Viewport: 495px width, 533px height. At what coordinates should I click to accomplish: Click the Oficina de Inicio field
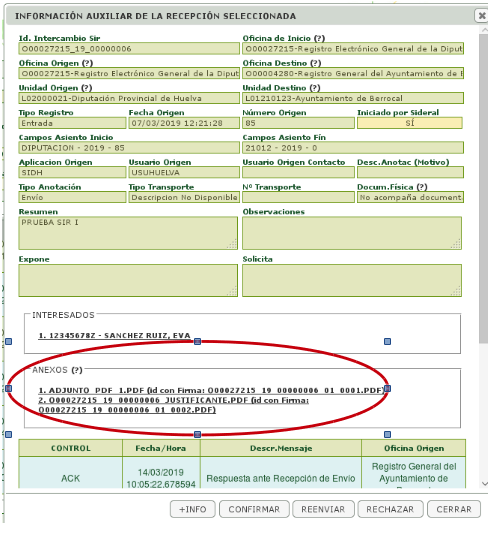coord(353,49)
